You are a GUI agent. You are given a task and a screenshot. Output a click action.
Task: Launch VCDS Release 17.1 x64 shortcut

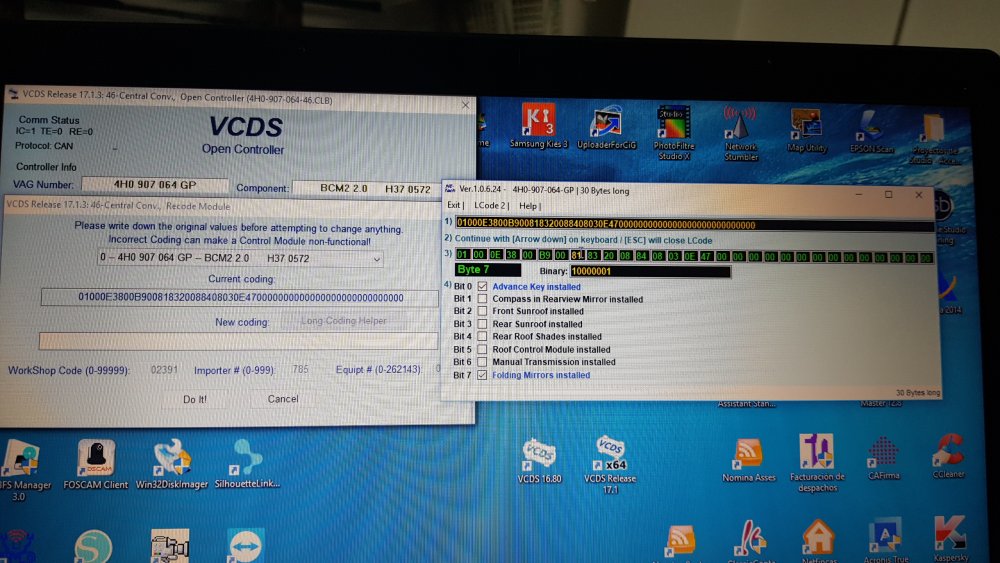point(610,464)
